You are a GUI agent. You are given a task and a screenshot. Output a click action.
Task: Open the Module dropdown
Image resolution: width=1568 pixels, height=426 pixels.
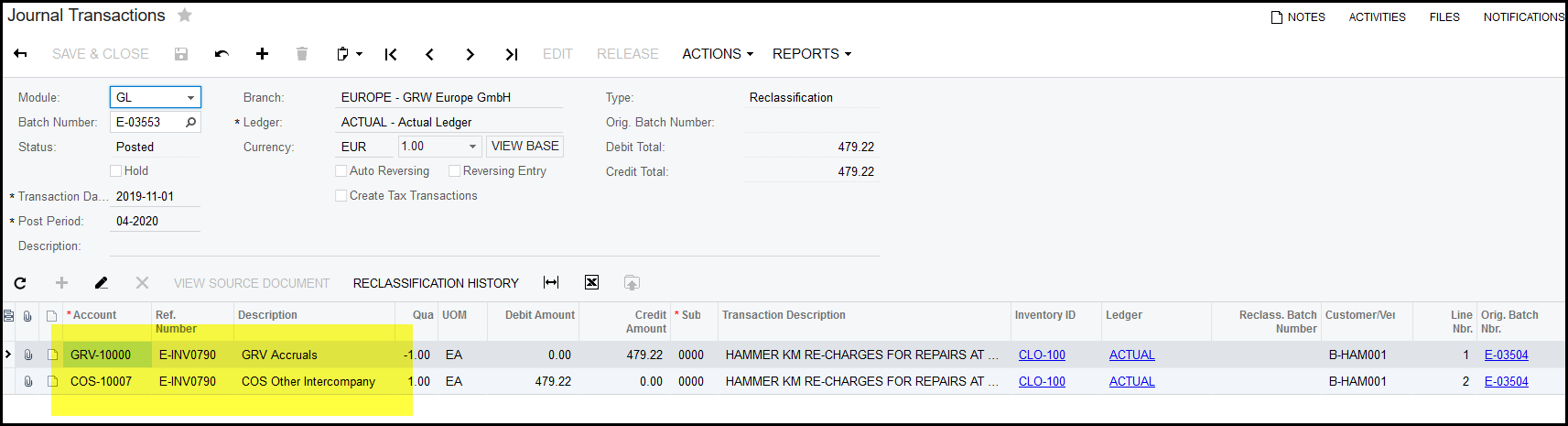coord(190,97)
